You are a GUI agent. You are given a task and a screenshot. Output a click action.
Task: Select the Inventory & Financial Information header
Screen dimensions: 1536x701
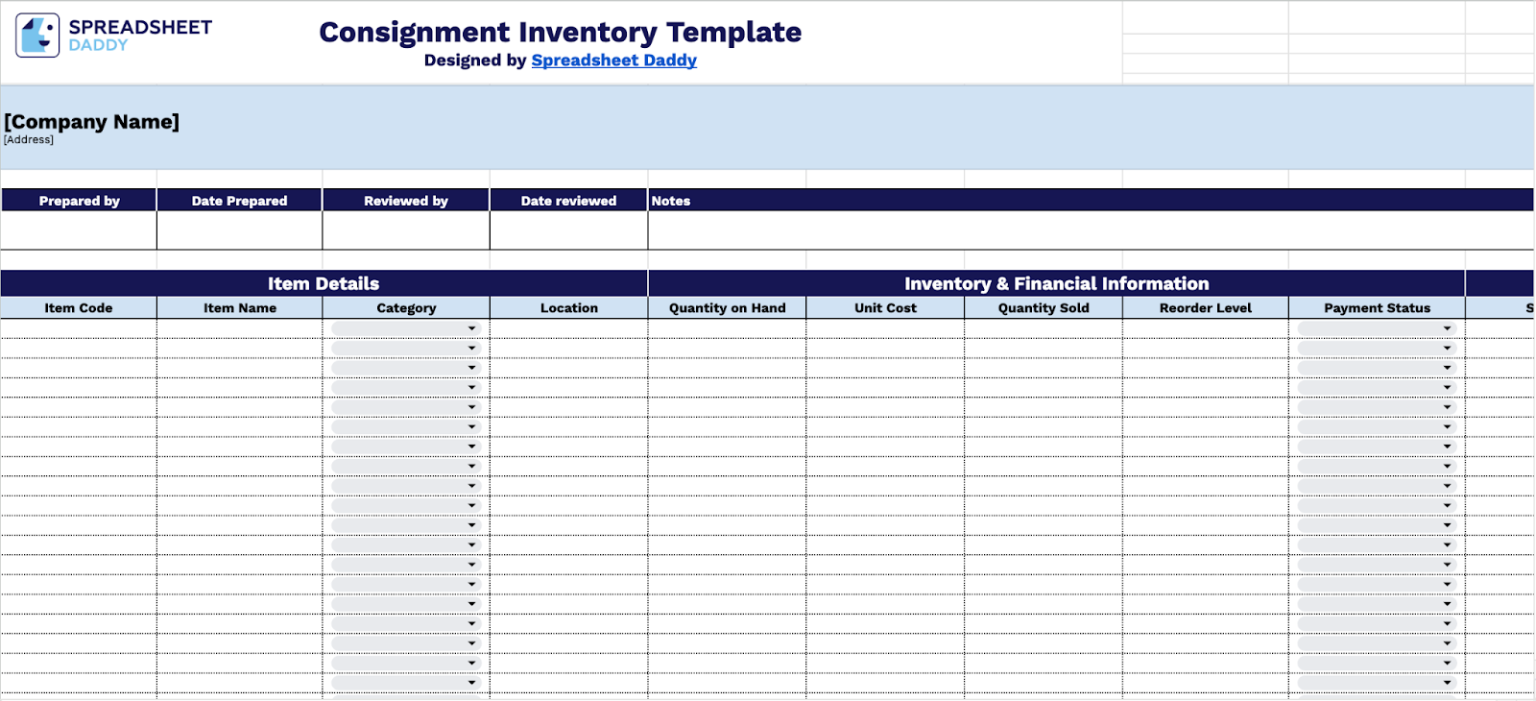click(x=1056, y=283)
